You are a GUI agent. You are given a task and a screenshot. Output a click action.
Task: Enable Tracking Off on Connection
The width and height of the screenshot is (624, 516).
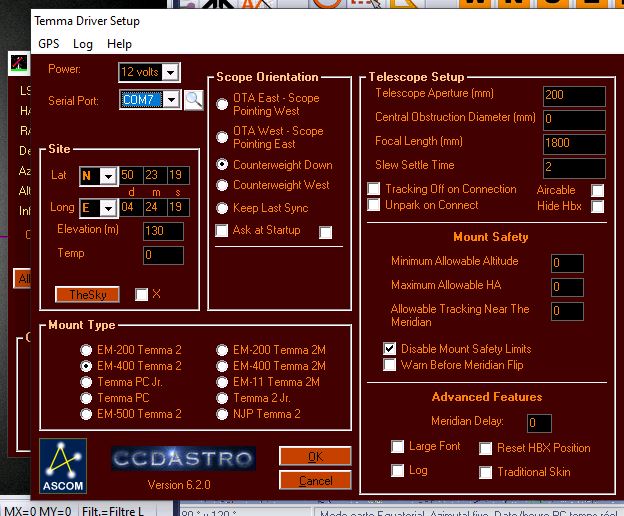[x=374, y=189]
